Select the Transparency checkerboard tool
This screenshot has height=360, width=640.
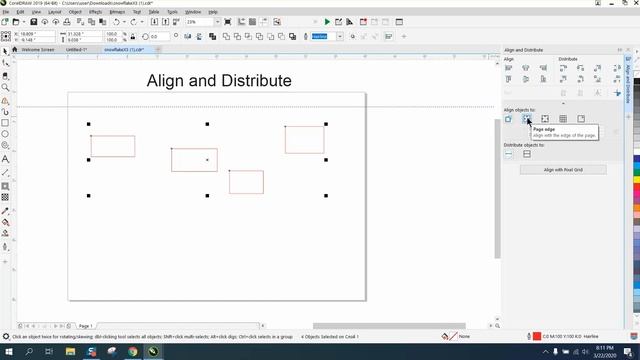5,197
